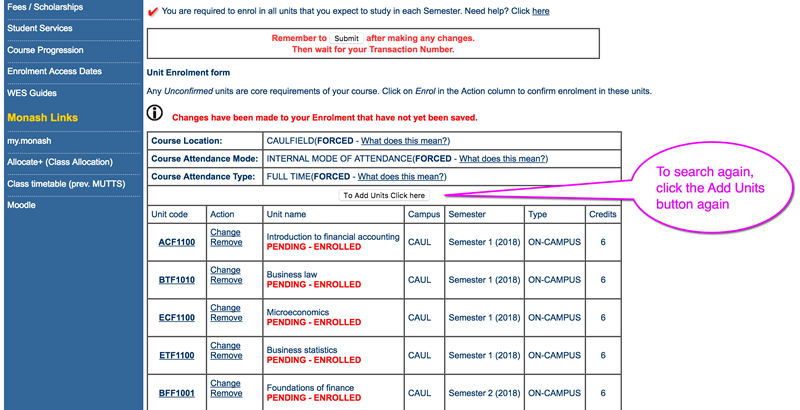Go to Course Progression

[45, 50]
